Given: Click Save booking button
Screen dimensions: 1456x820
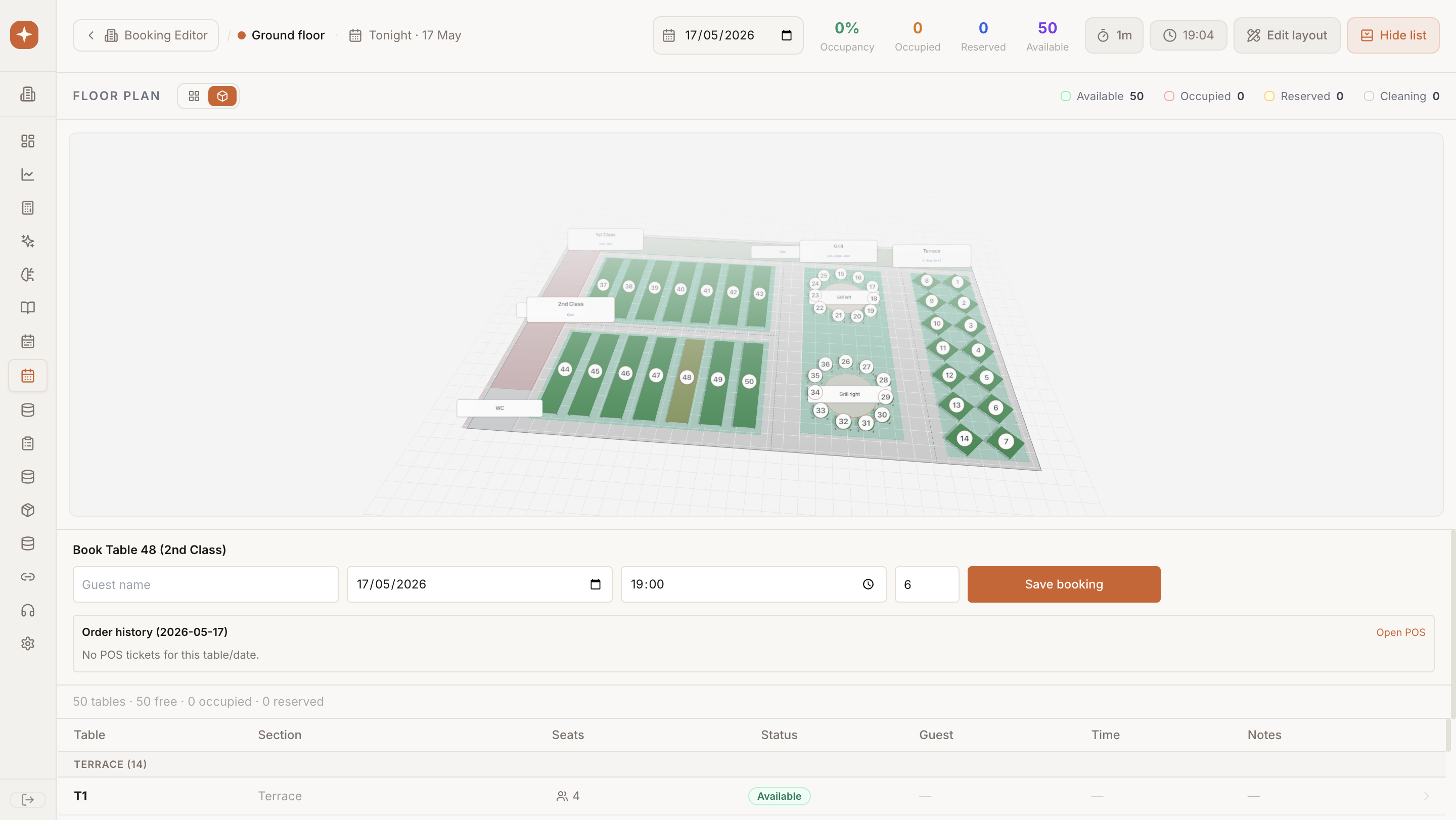Looking at the screenshot, I should tap(1064, 584).
